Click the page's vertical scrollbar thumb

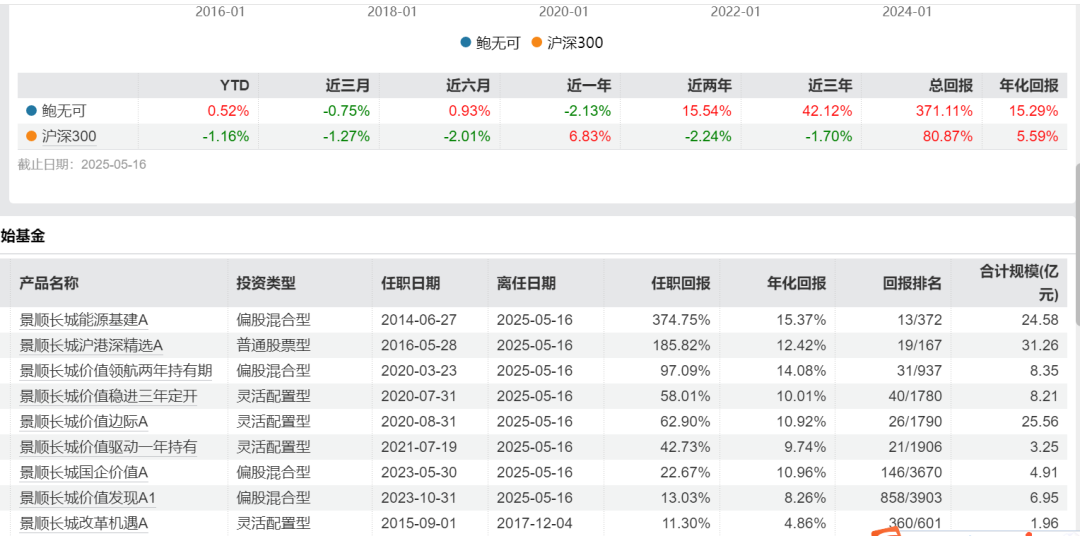coord(1077,244)
